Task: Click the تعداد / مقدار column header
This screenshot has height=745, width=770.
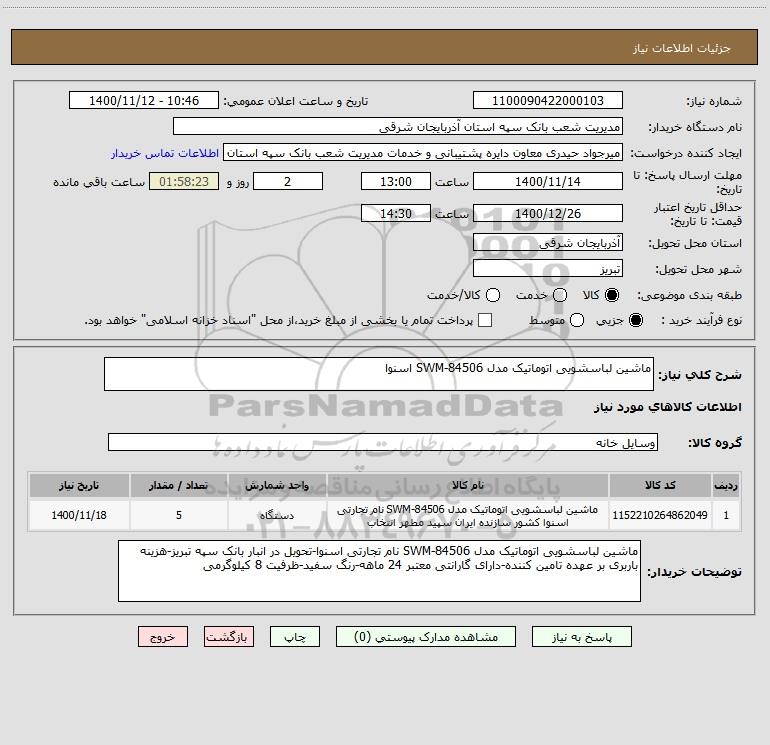Action: click(179, 485)
